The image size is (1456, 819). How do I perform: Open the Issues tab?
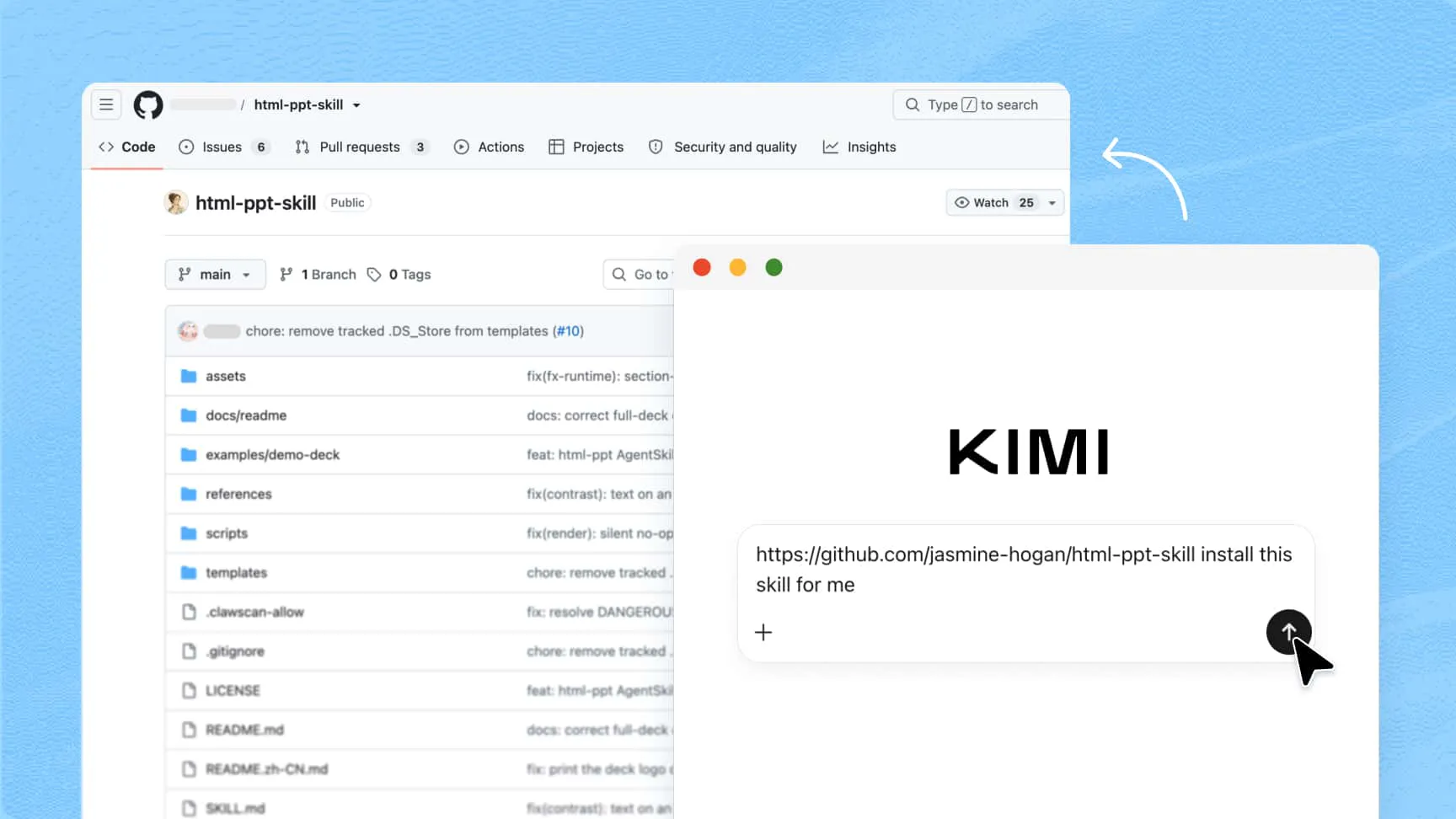(x=224, y=147)
